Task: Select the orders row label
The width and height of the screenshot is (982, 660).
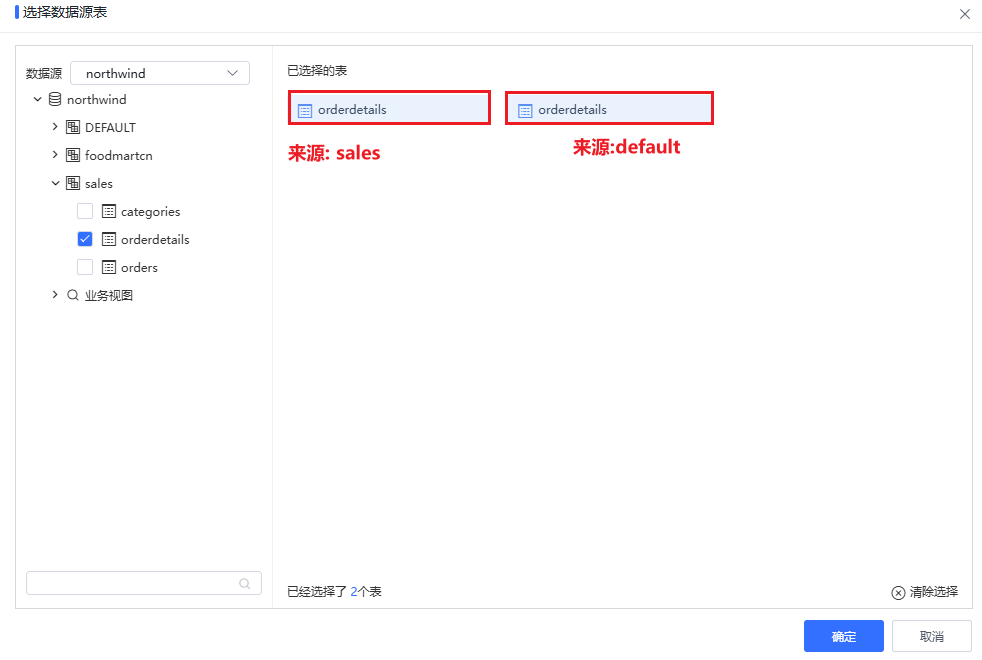Action: [139, 267]
